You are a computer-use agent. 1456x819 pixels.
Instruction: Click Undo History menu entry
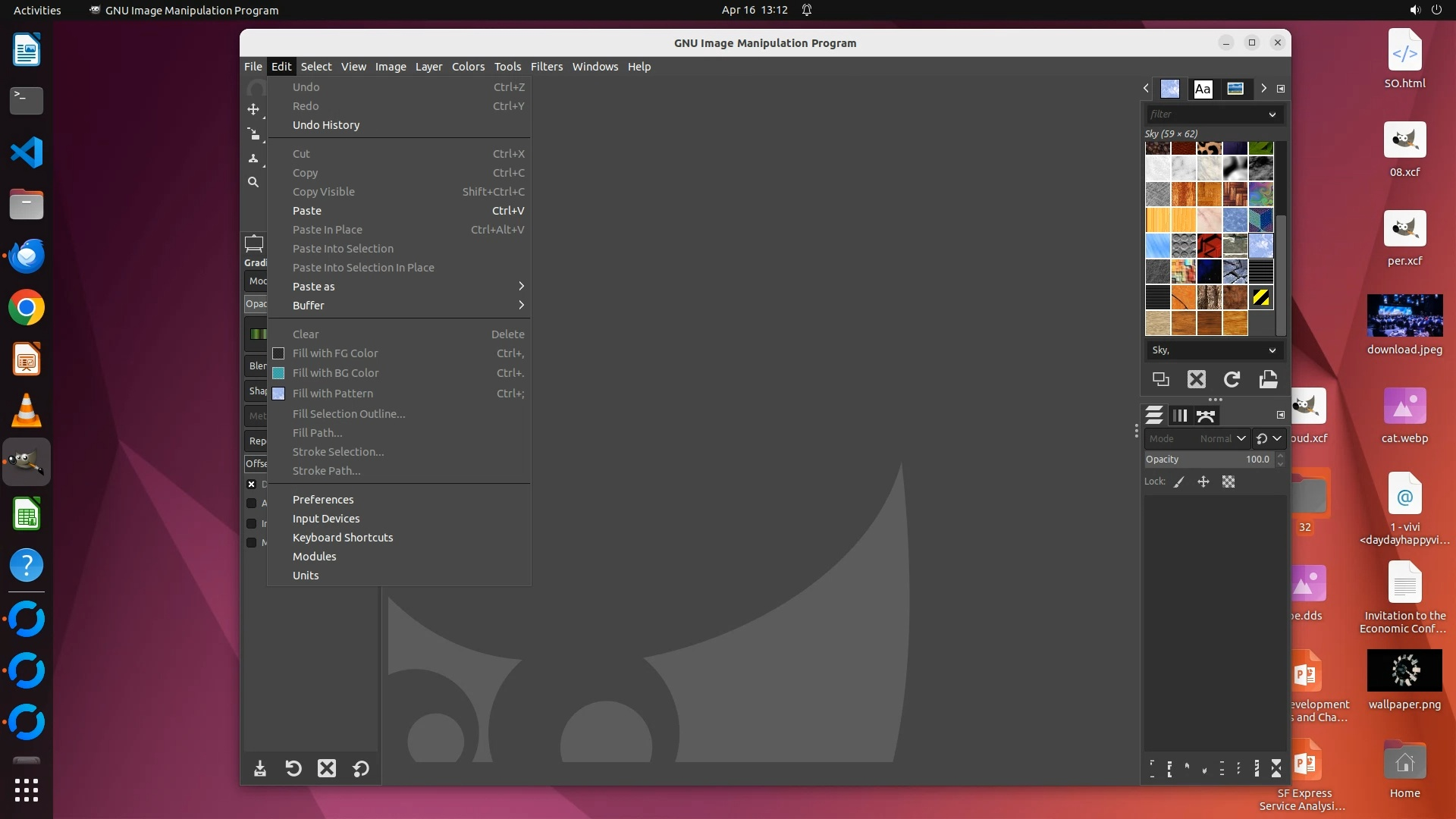pos(326,125)
